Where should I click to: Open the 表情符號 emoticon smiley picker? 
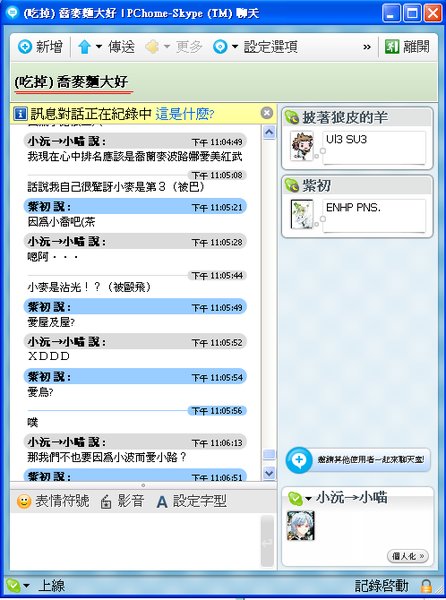24,501
